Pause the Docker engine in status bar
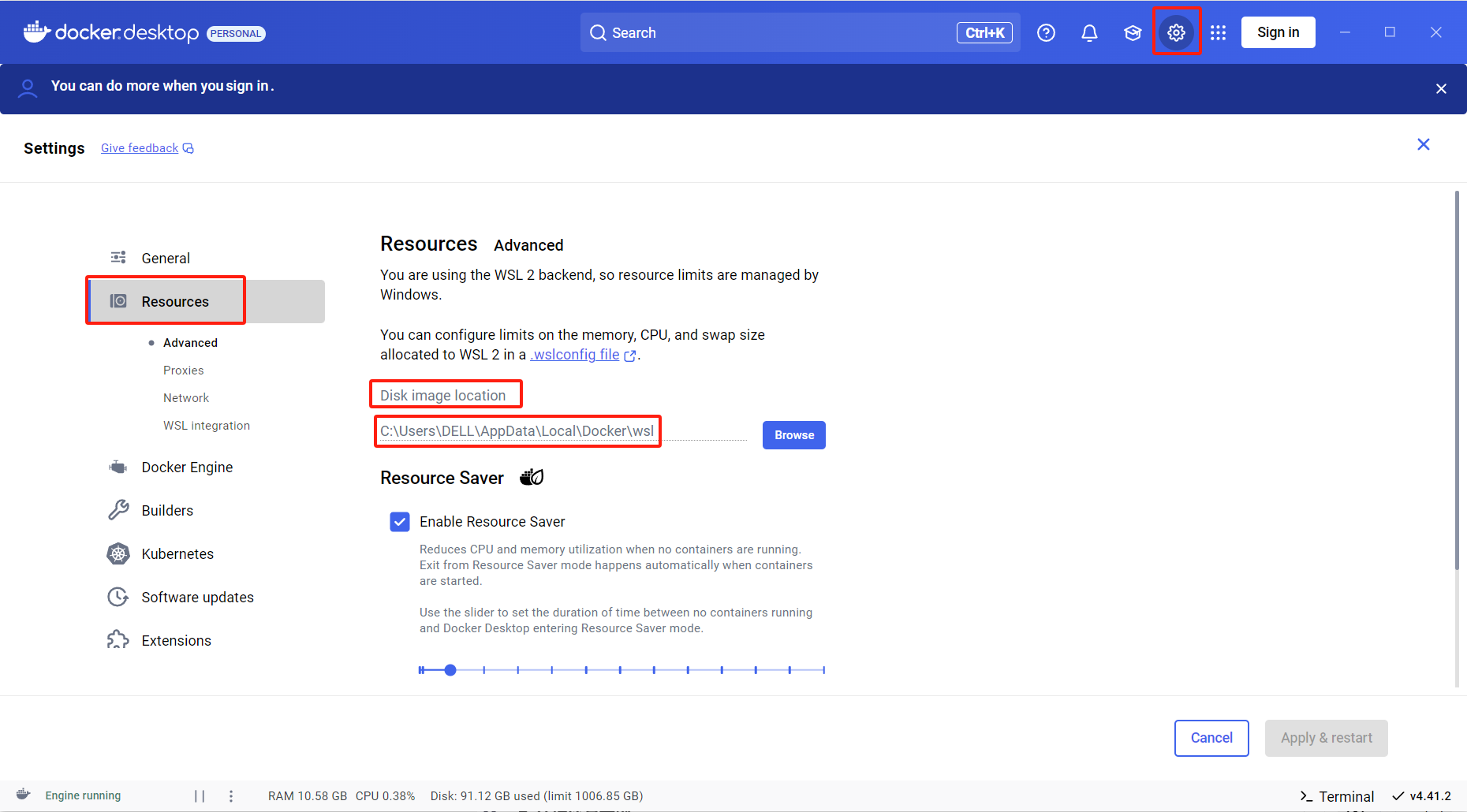Image resolution: width=1467 pixels, height=812 pixels. click(x=200, y=795)
